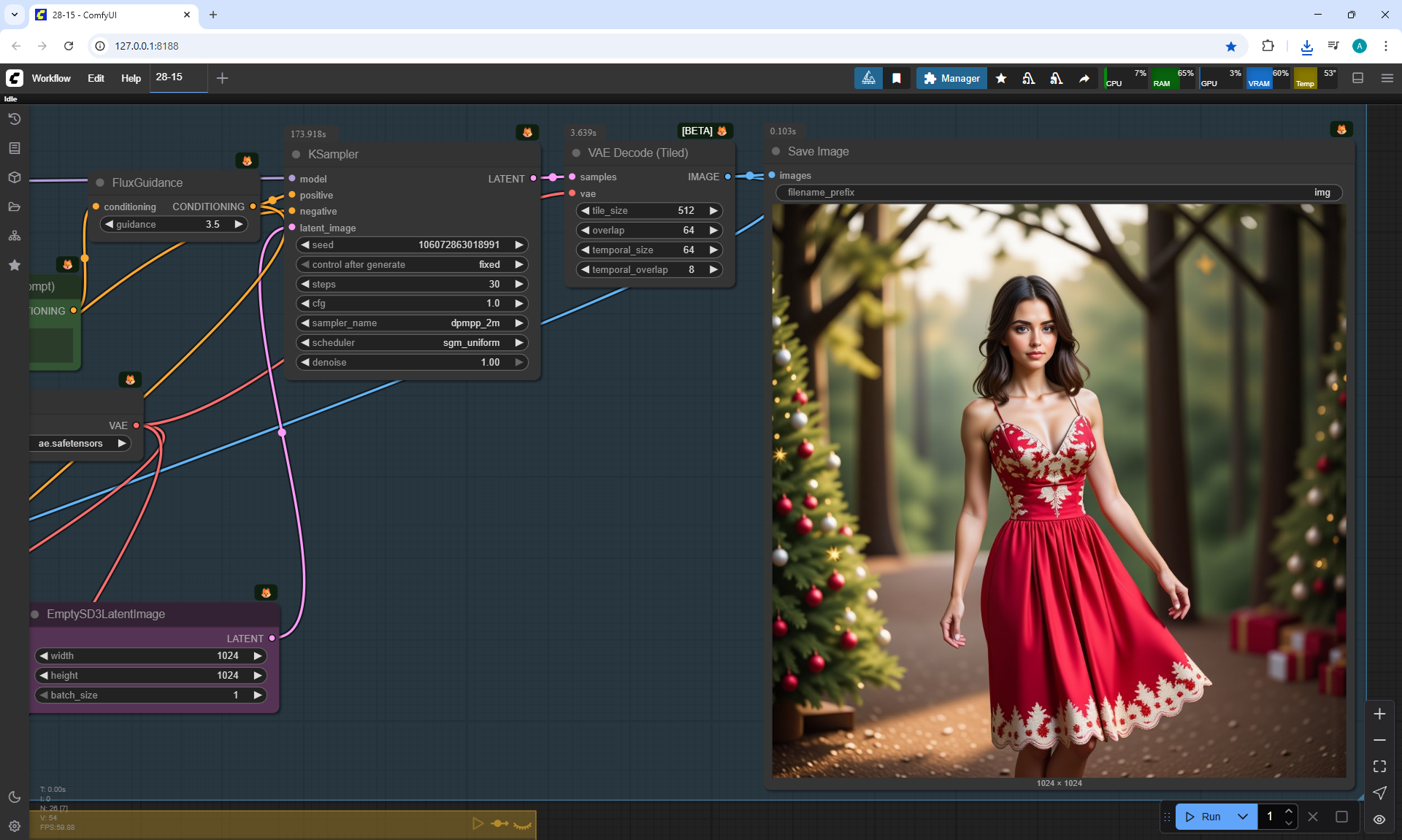Viewport: 1402px width, 840px height.
Task: Open the Workflow menu
Action: point(51,78)
